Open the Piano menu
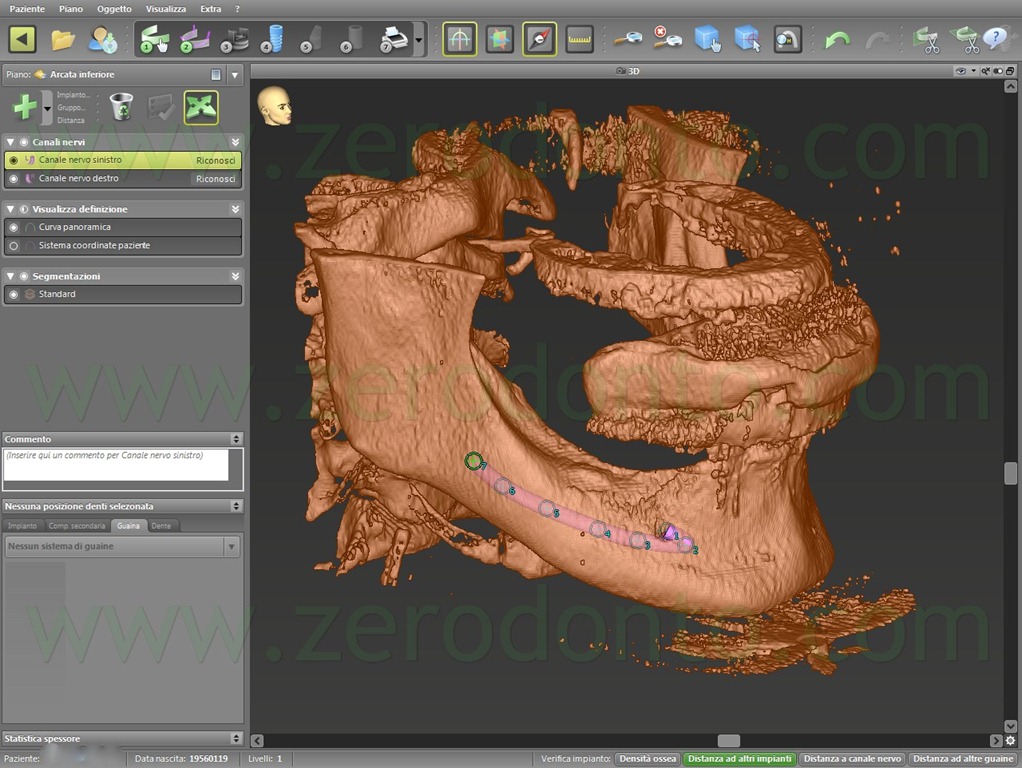 coord(70,8)
